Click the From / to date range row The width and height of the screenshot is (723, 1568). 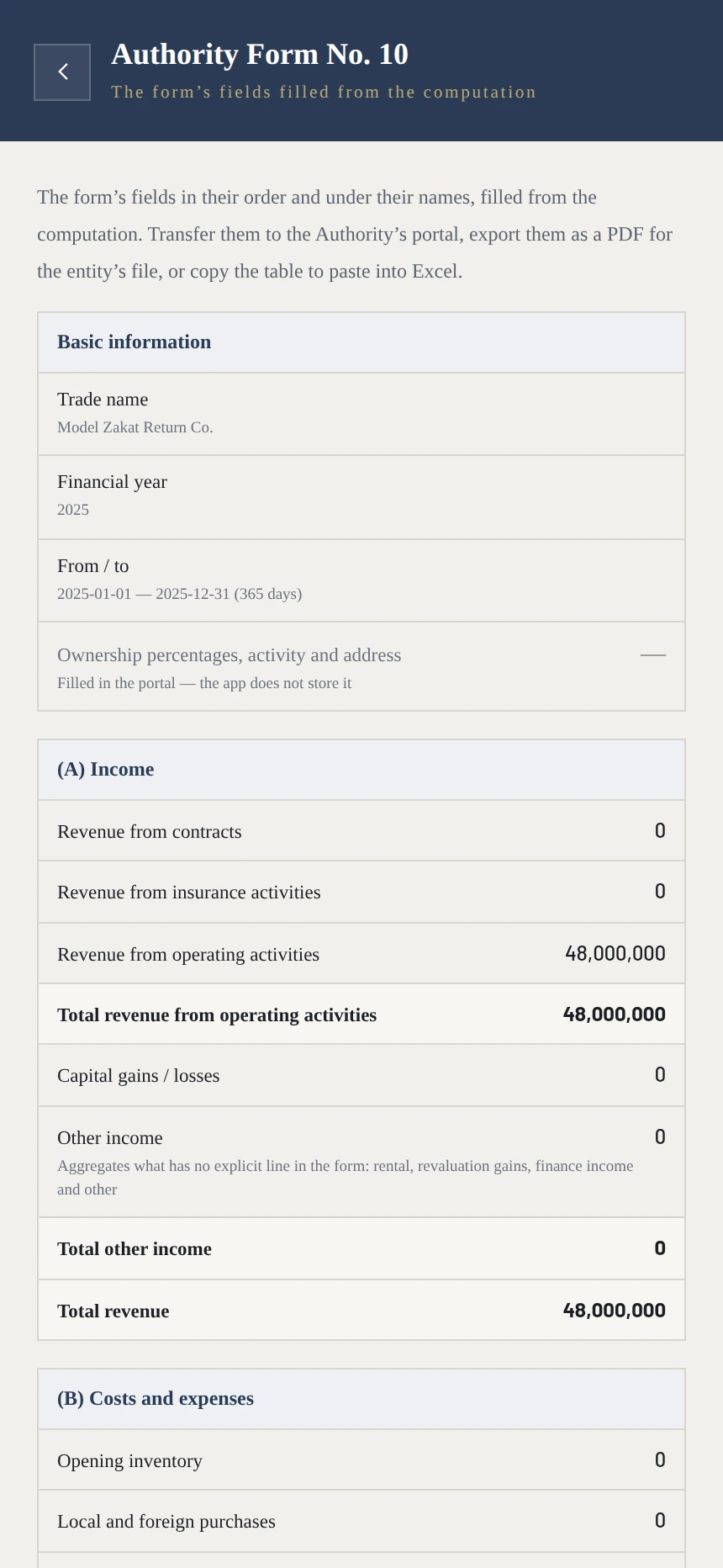tap(361, 580)
